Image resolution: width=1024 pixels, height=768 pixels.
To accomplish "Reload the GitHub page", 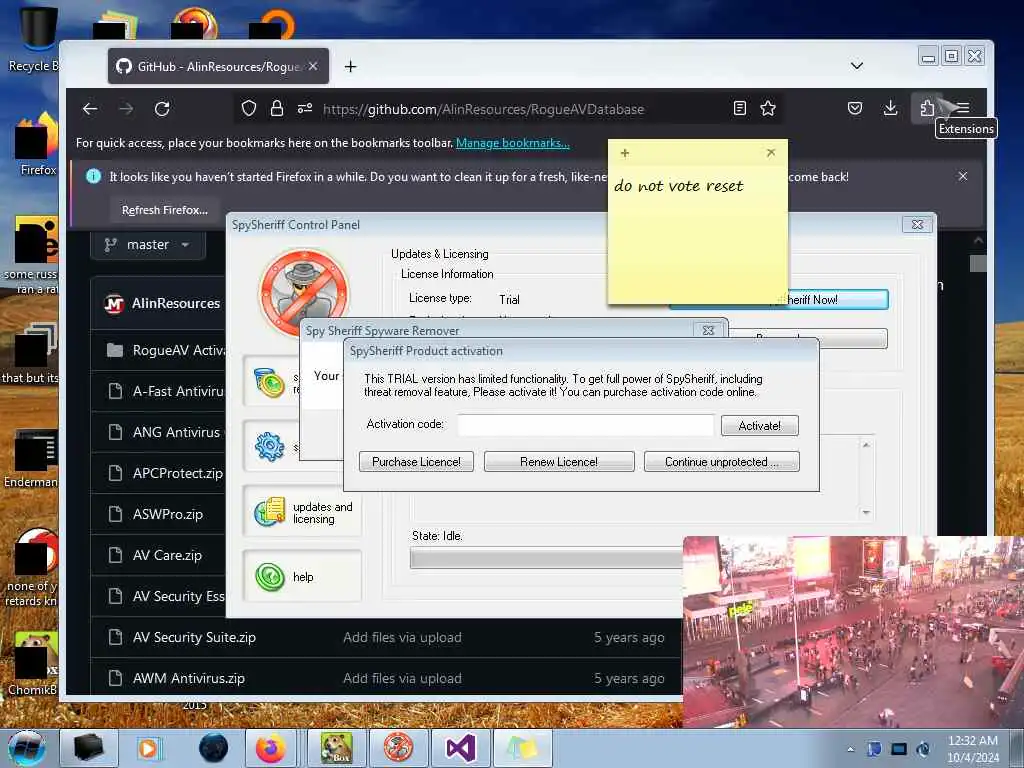I will click(x=162, y=109).
